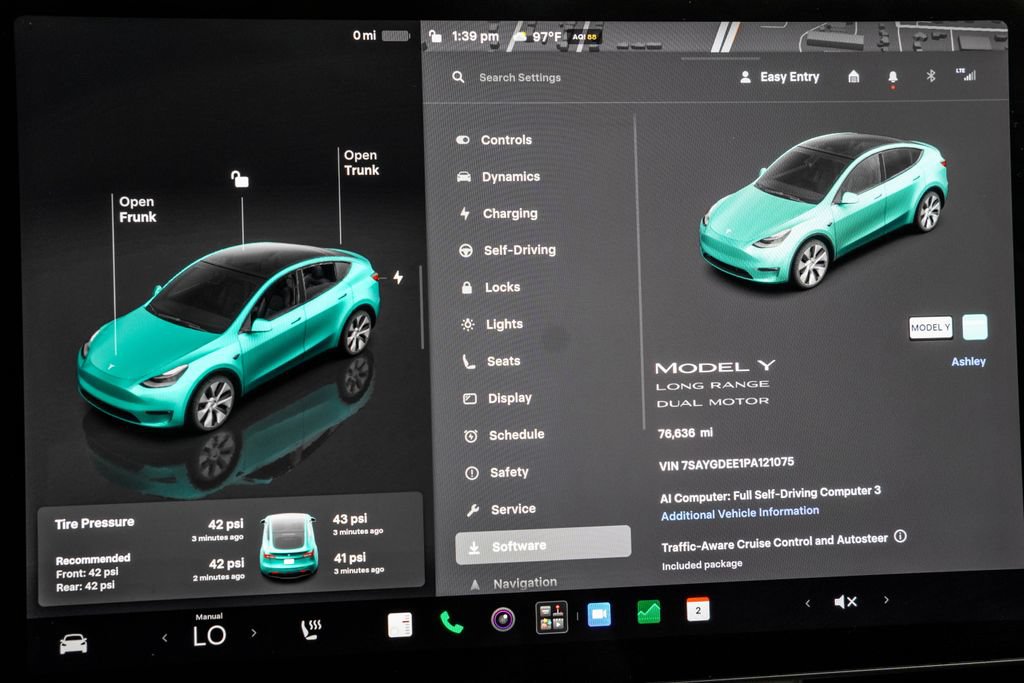Tap the 43 psi front right tire reading
The width and height of the screenshot is (1024, 683).
(350, 519)
